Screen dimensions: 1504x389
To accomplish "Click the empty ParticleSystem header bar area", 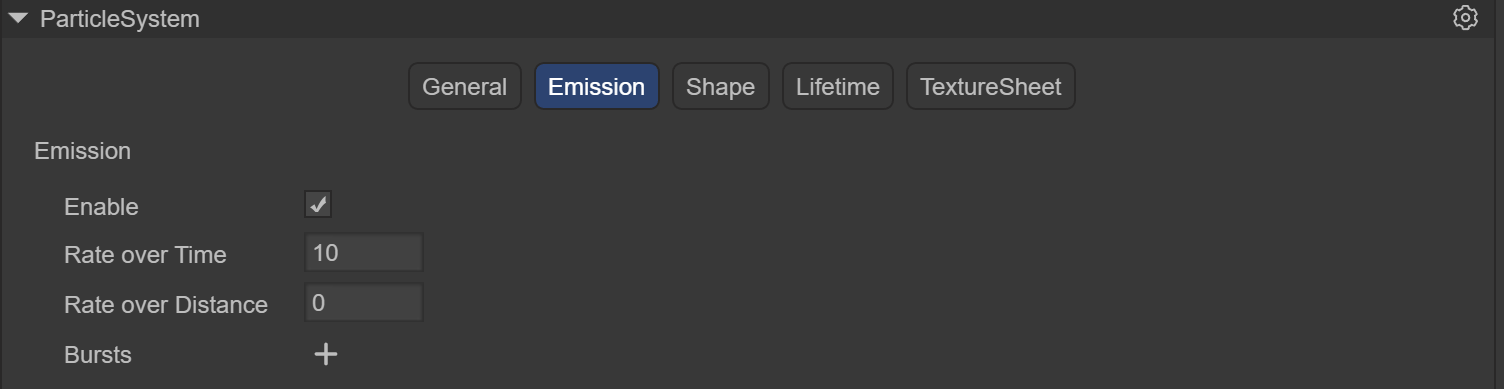I will tap(820, 18).
